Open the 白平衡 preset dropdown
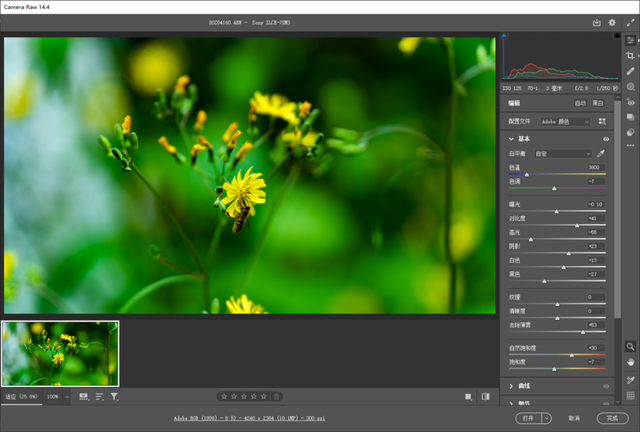 tap(563, 154)
